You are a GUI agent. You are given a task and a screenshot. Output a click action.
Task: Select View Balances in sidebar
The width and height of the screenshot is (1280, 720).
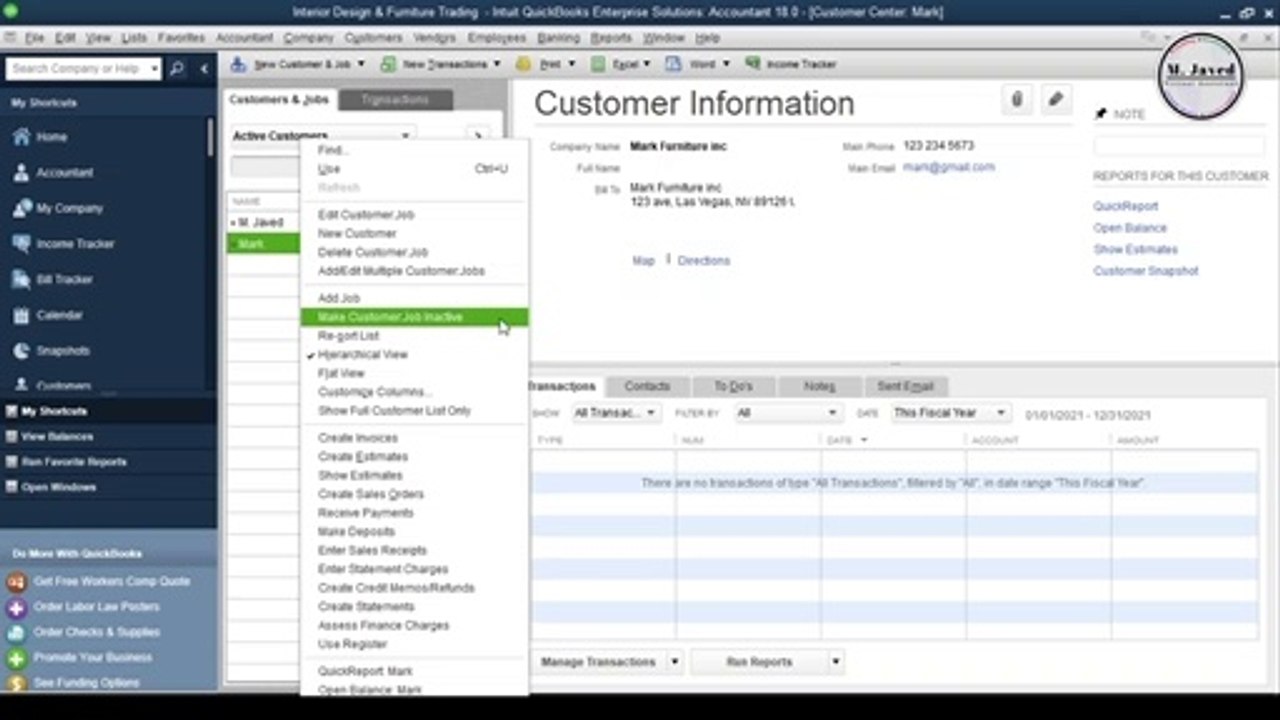[57, 437]
